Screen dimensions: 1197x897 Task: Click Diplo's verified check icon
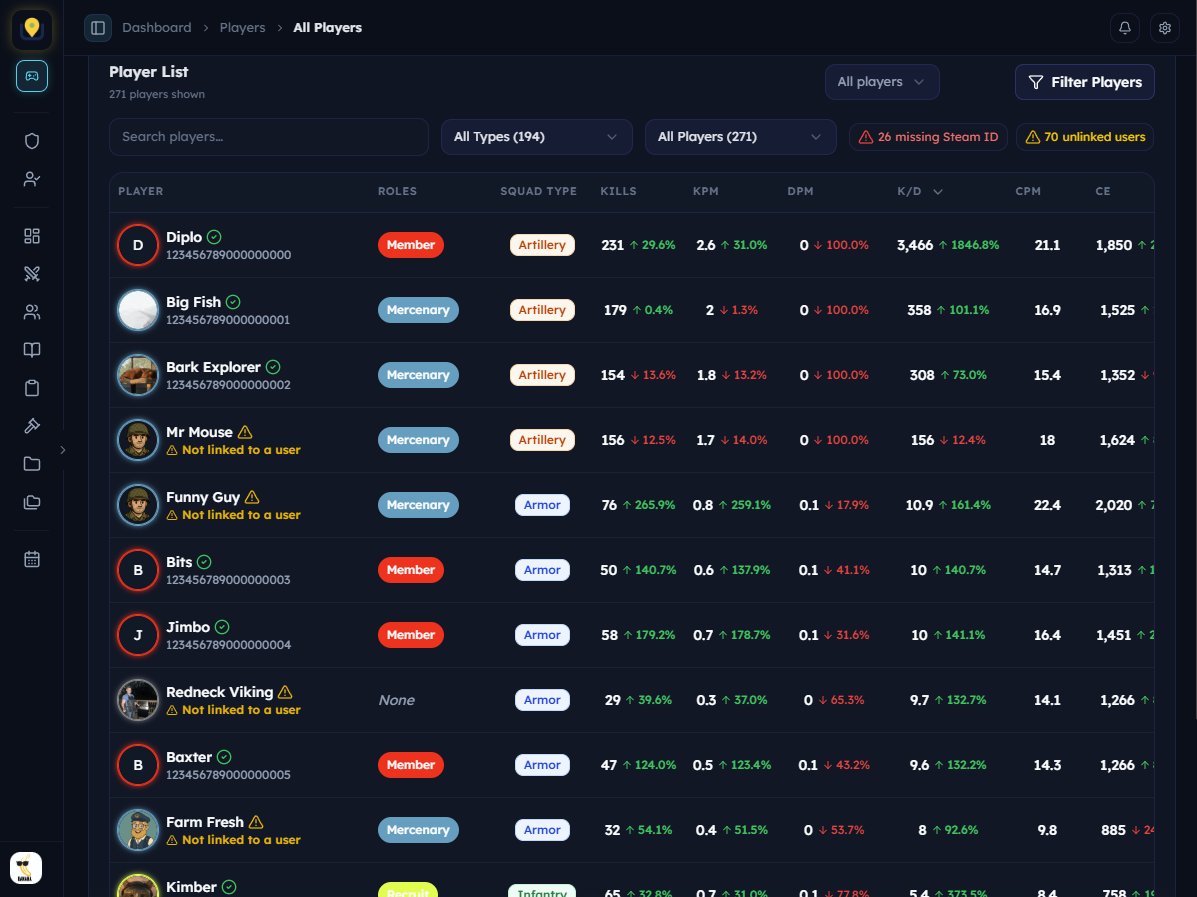pos(215,237)
